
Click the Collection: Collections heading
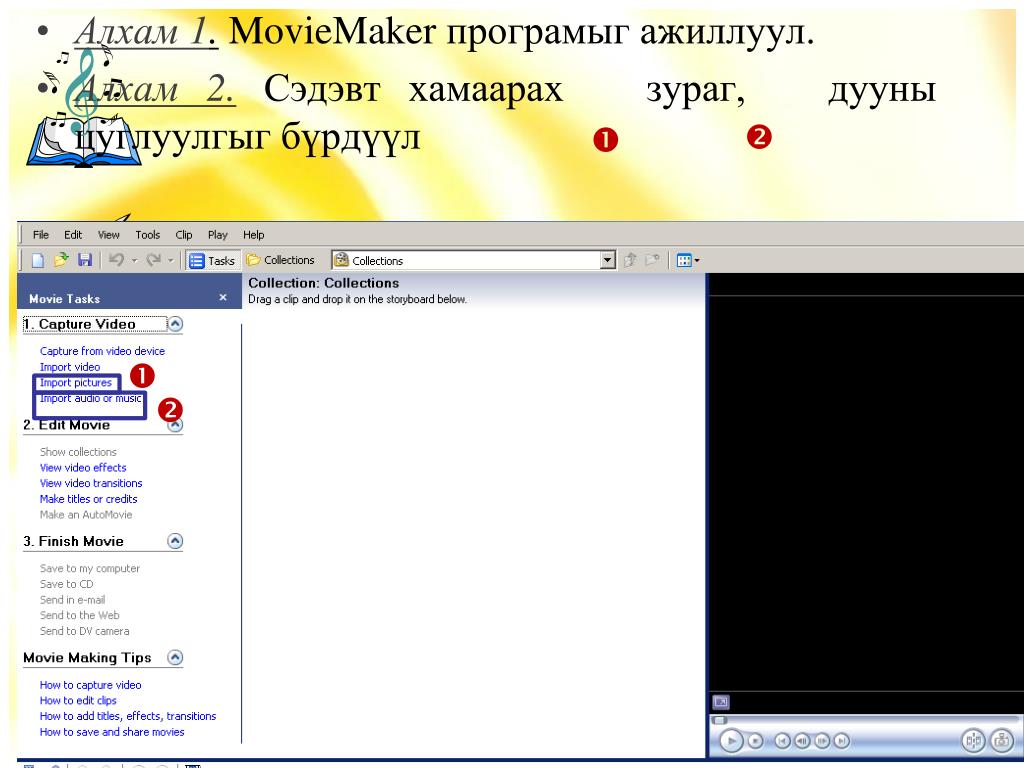point(324,283)
